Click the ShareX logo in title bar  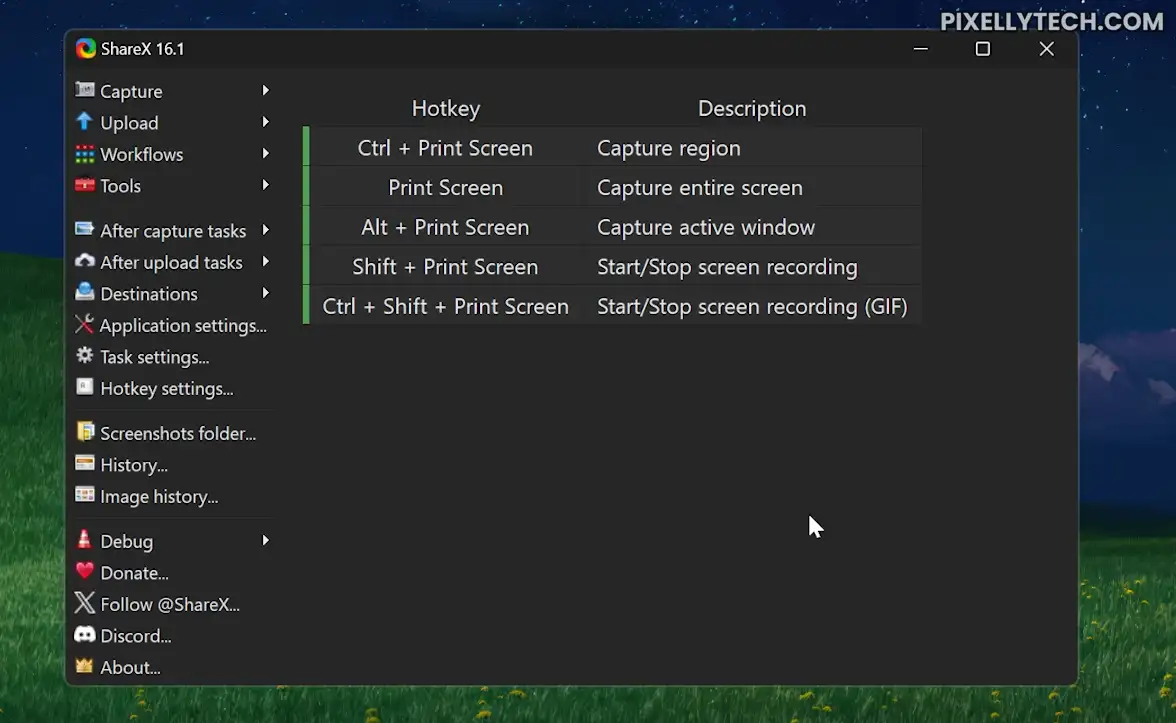tap(86, 49)
